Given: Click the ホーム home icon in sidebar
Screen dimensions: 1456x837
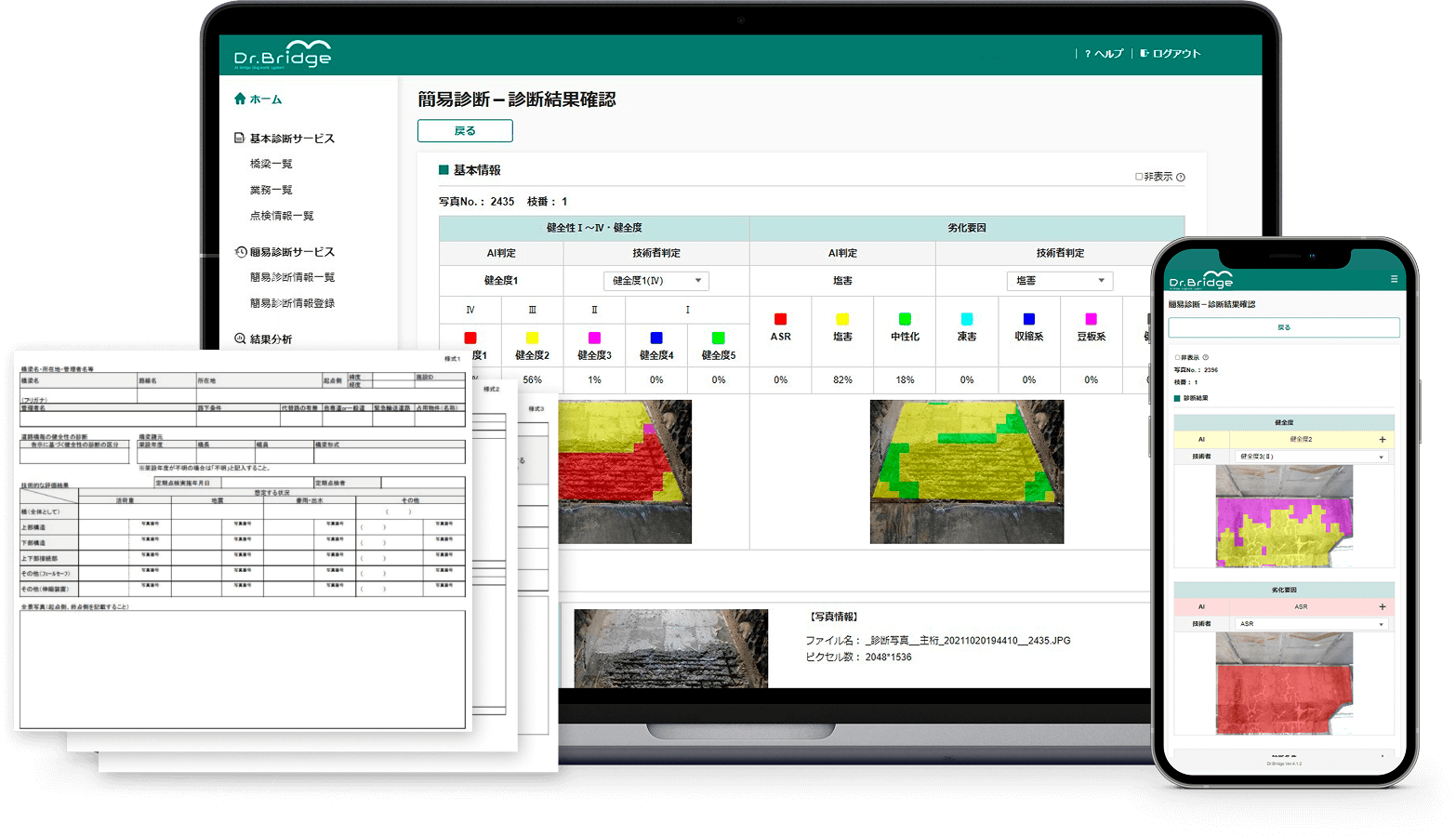Looking at the screenshot, I should pyautogui.click(x=240, y=98).
